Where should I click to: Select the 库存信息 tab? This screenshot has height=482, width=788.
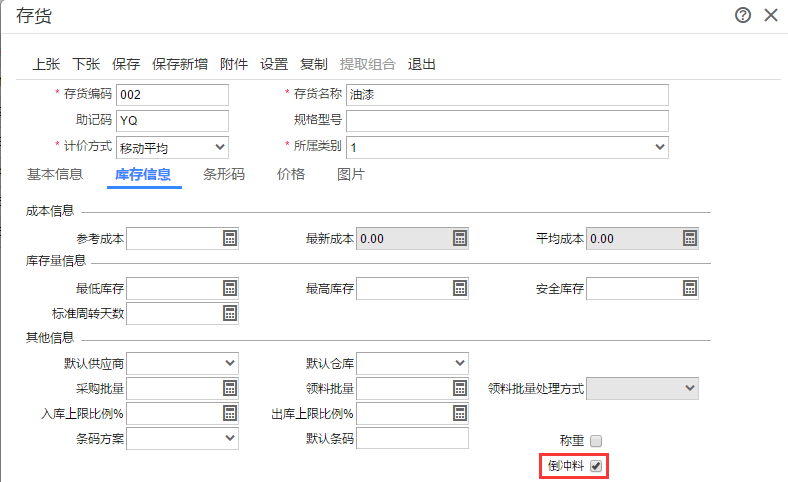[143, 174]
